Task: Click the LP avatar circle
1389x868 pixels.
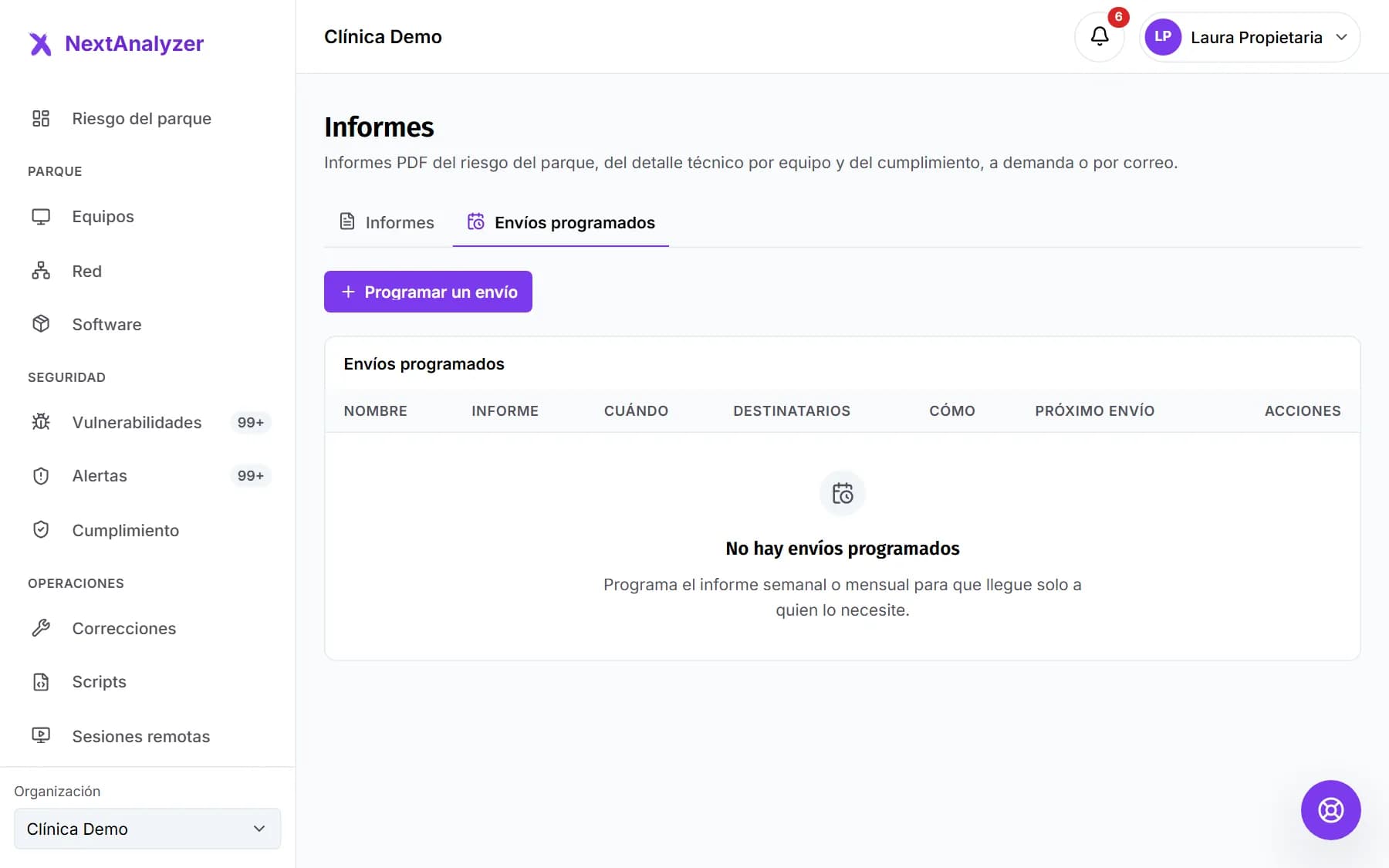Action: (1163, 37)
